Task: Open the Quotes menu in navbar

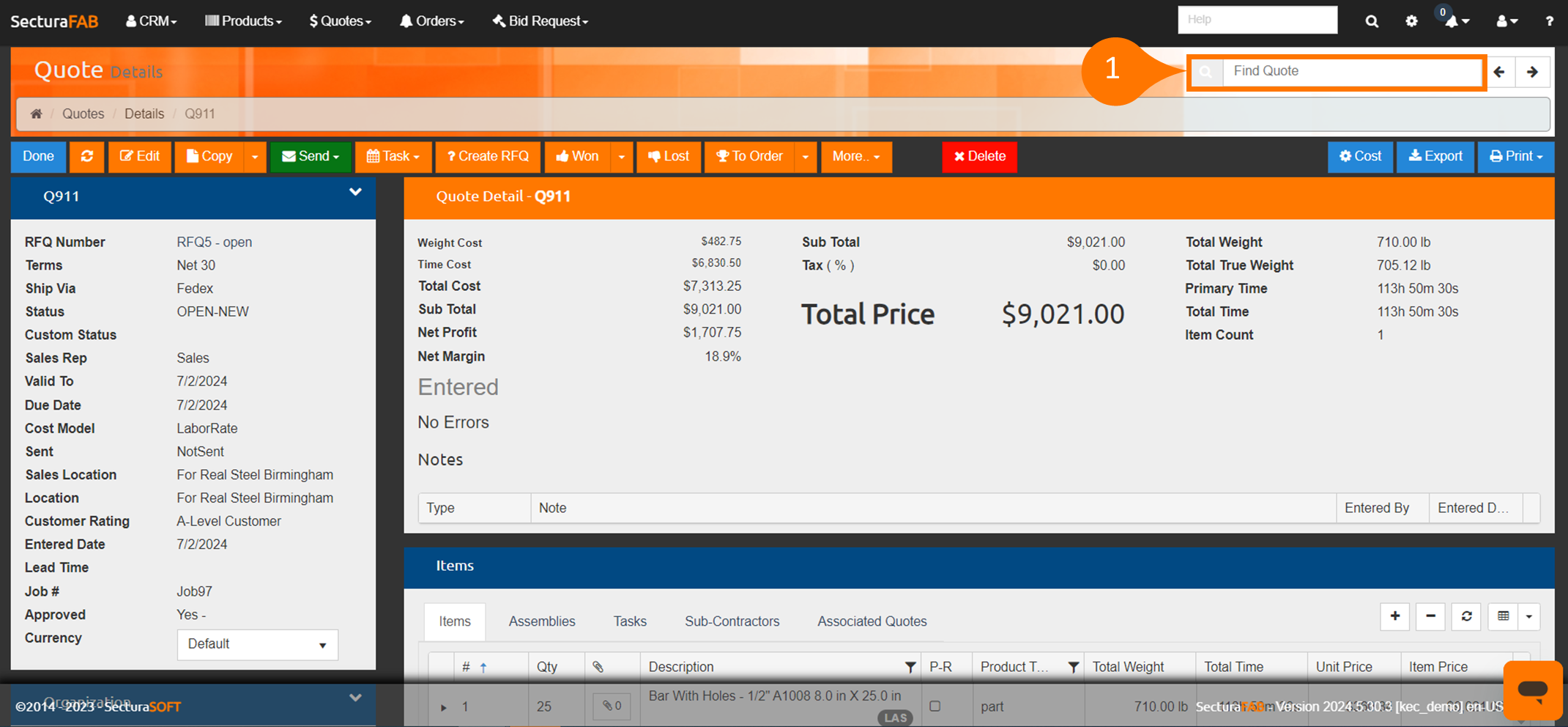Action: (x=340, y=21)
